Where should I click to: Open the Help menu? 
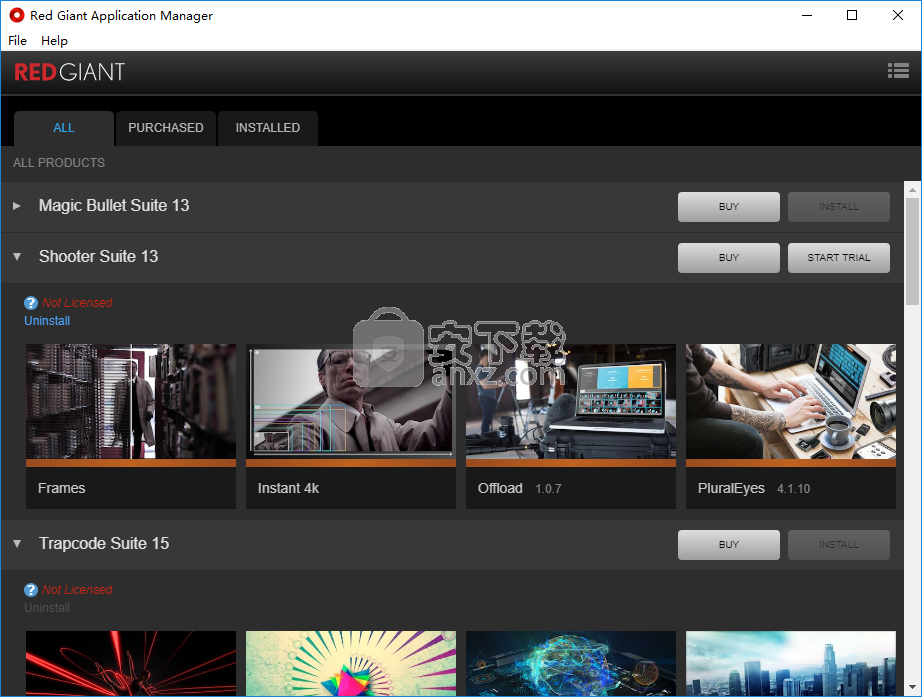tap(54, 41)
